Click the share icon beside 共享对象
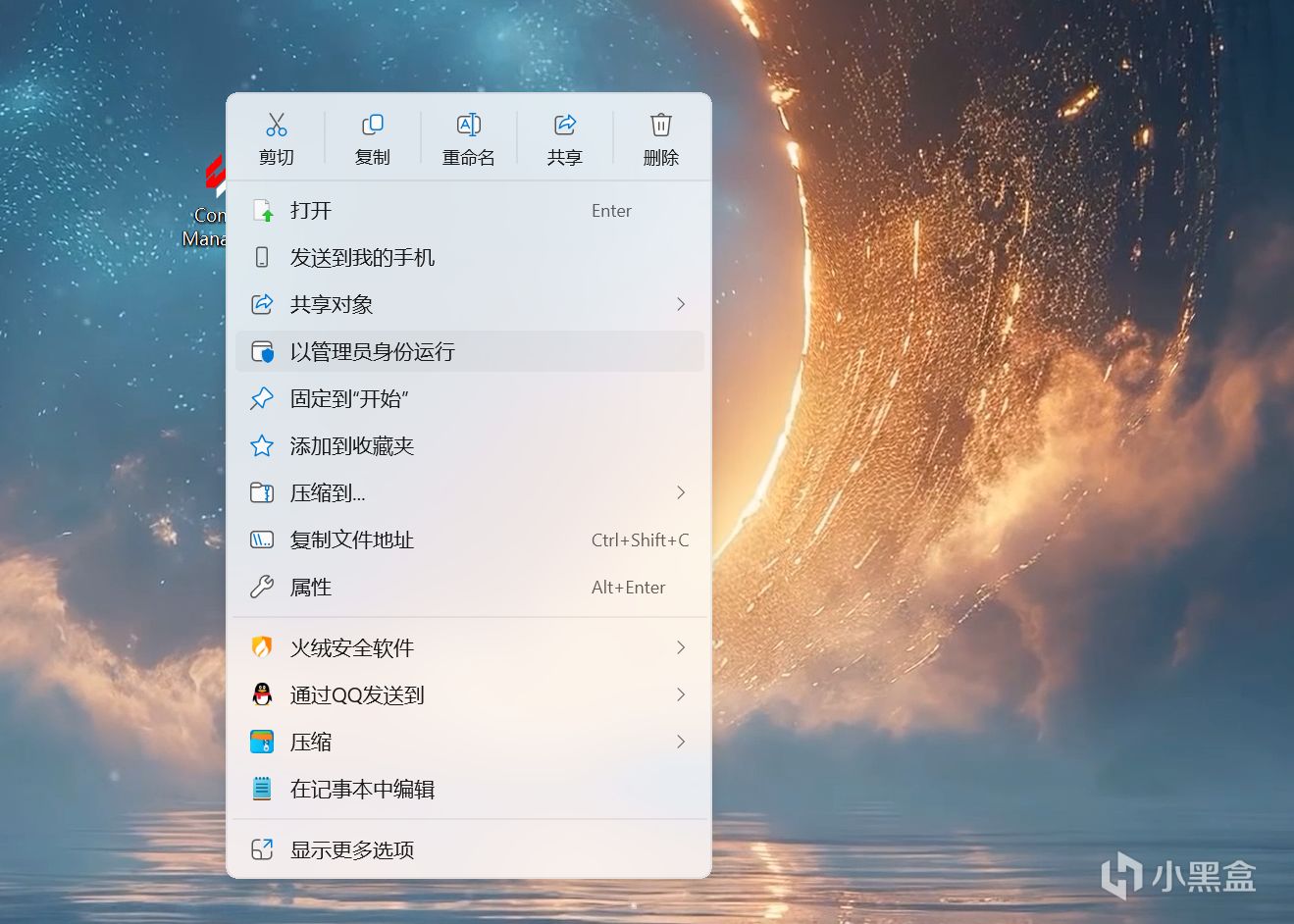This screenshot has height=924, width=1294. [x=262, y=304]
